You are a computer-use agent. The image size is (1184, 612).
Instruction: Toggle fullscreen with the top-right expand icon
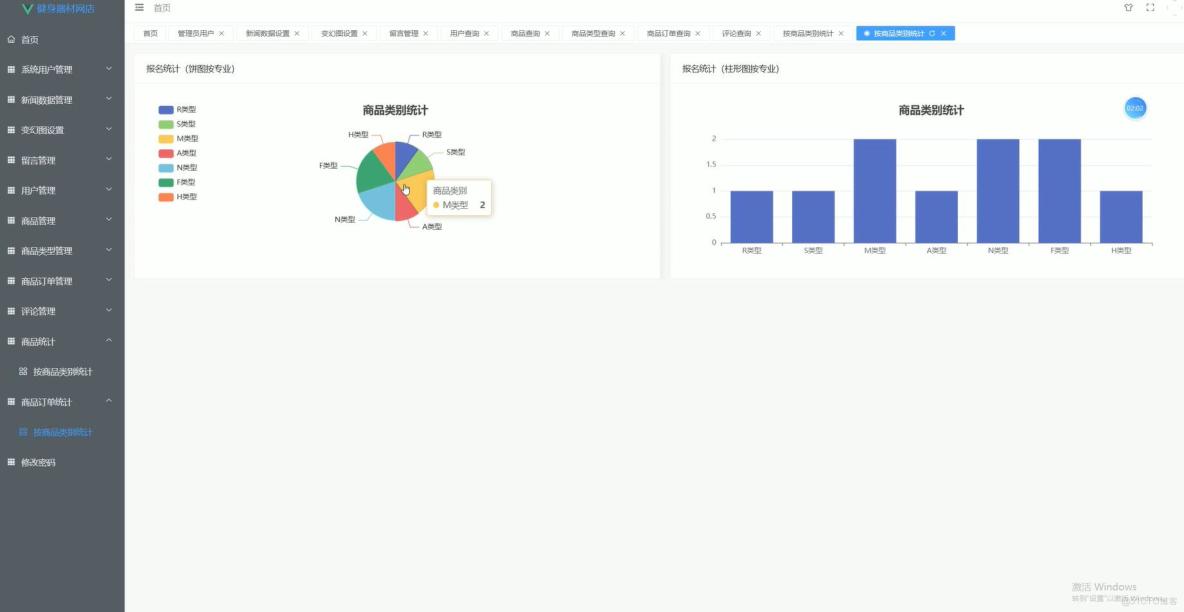[x=1152, y=7]
